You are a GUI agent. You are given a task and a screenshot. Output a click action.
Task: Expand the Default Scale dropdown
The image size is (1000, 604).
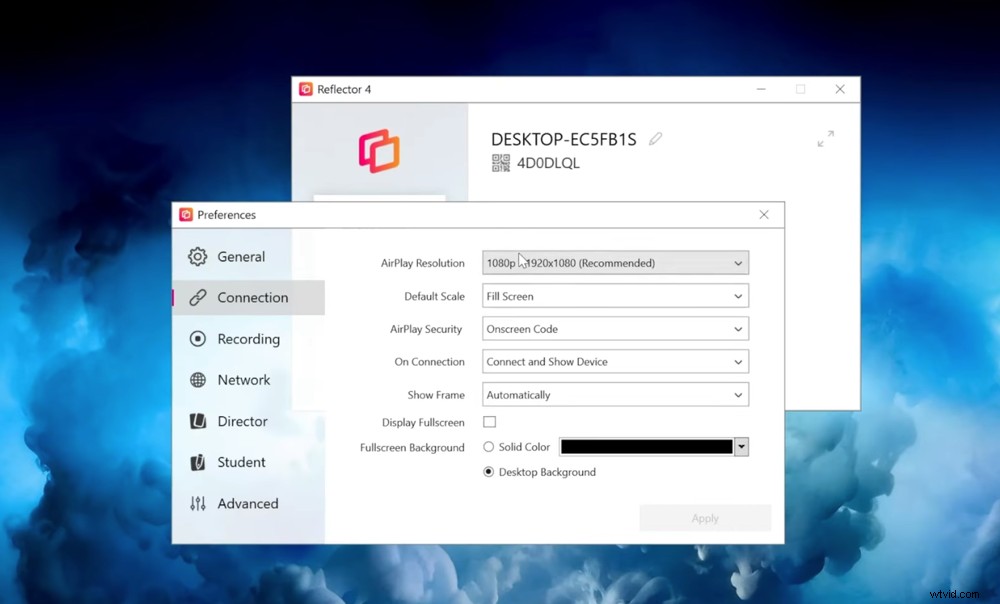(x=614, y=295)
